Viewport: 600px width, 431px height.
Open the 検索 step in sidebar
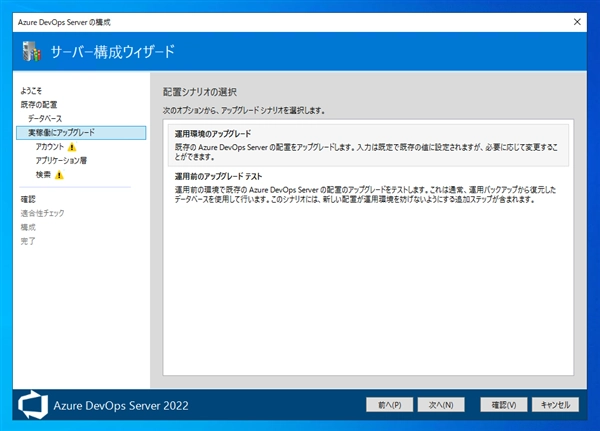pos(43,175)
